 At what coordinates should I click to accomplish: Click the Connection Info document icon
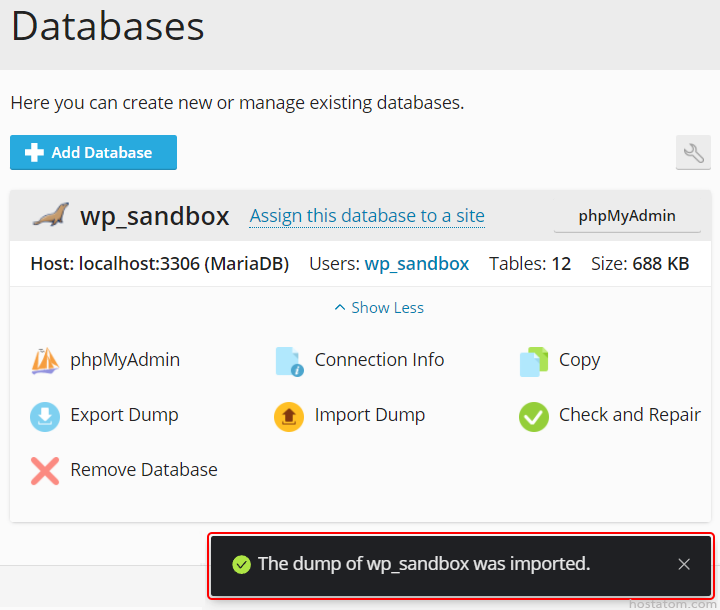(289, 361)
